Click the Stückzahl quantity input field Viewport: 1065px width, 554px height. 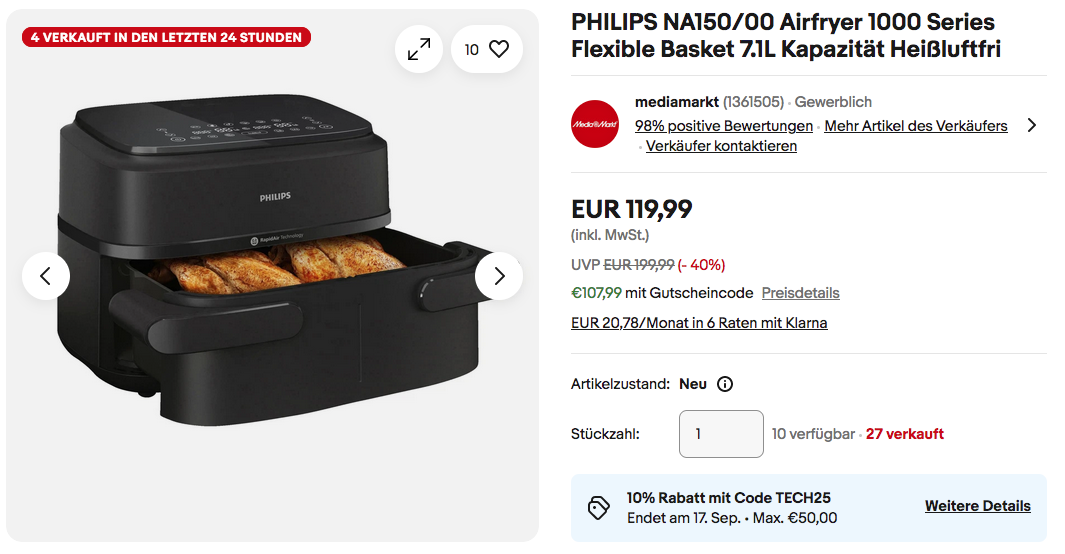721,434
